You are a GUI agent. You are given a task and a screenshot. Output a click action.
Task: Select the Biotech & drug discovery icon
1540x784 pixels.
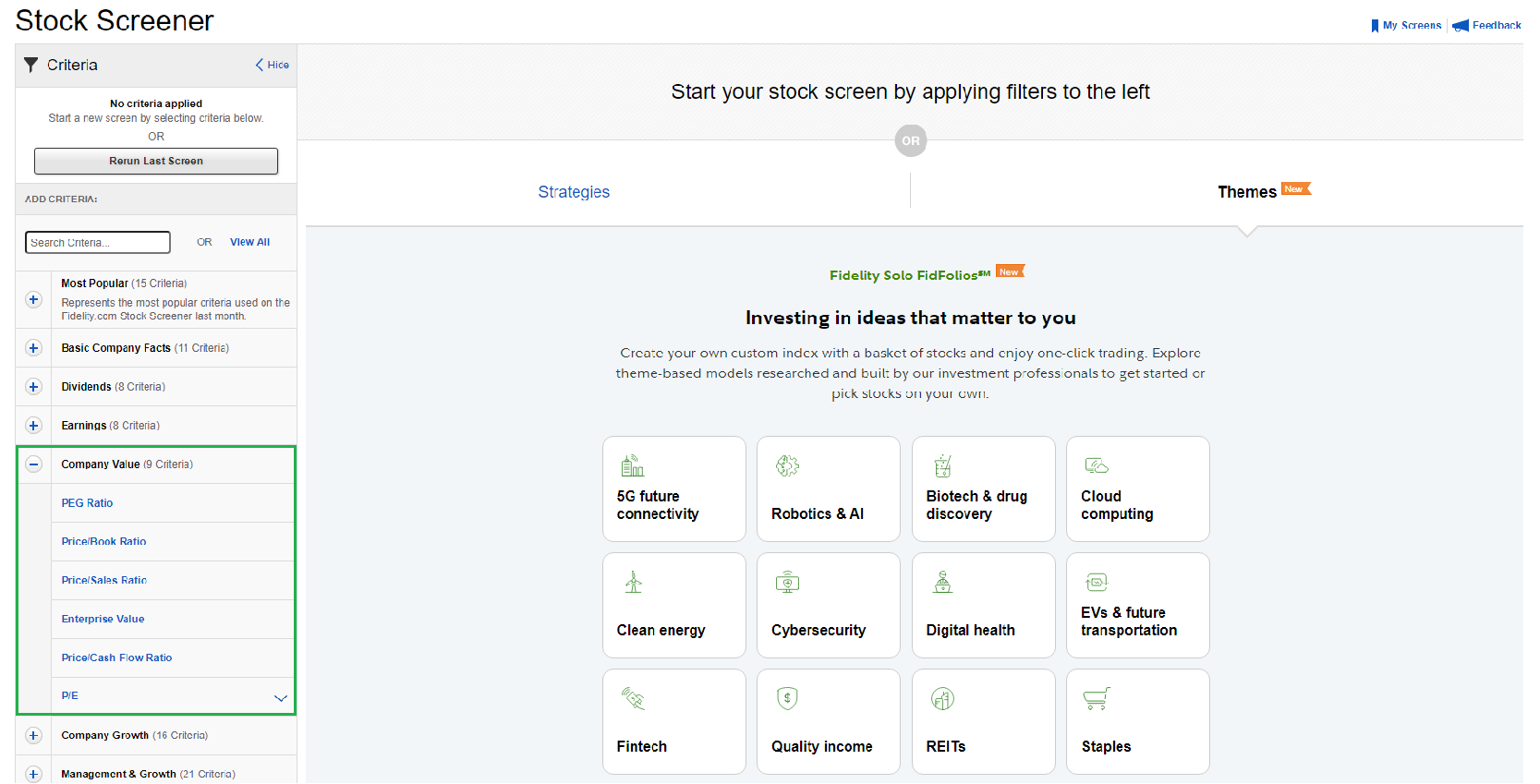point(942,465)
